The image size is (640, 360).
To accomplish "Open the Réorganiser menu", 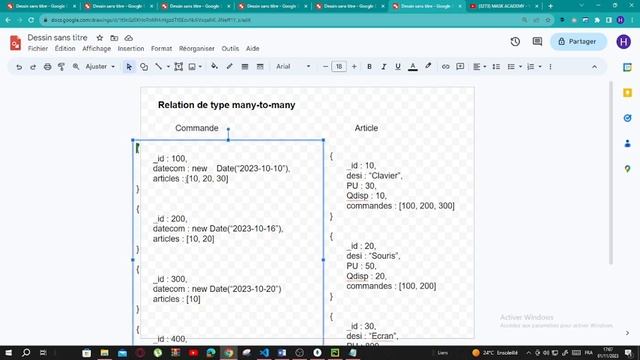I will click(x=197, y=49).
